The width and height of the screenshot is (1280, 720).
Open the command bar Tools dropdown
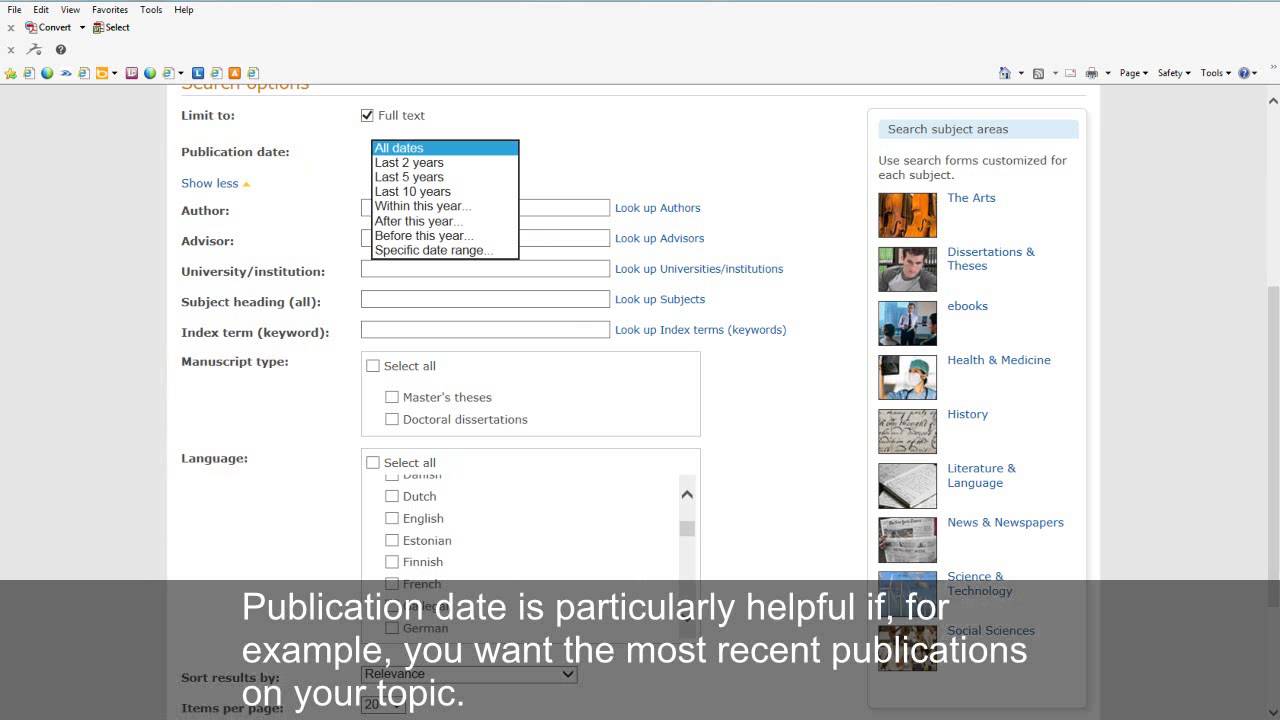[x=1216, y=73]
